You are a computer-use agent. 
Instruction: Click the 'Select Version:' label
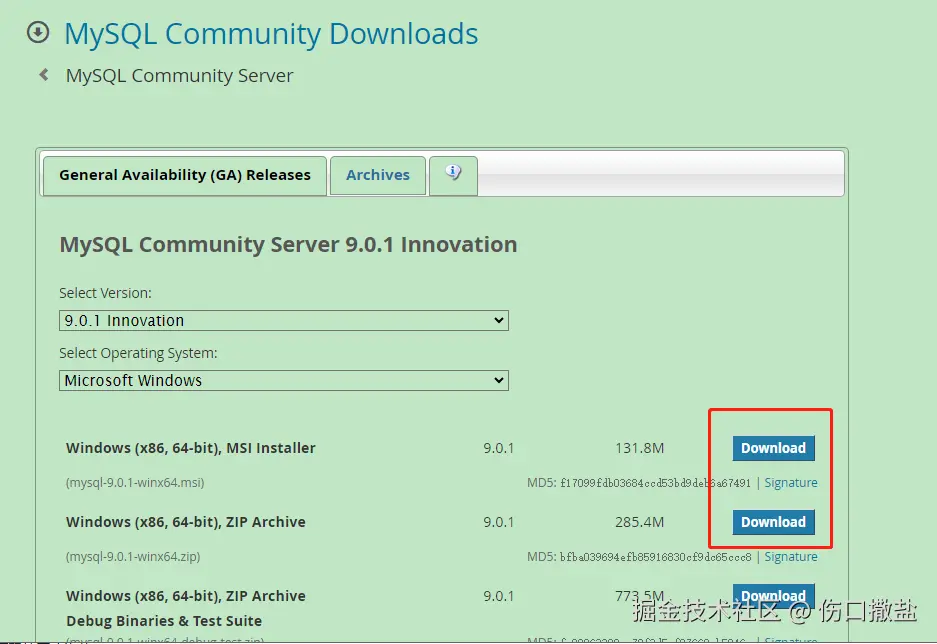tap(105, 293)
